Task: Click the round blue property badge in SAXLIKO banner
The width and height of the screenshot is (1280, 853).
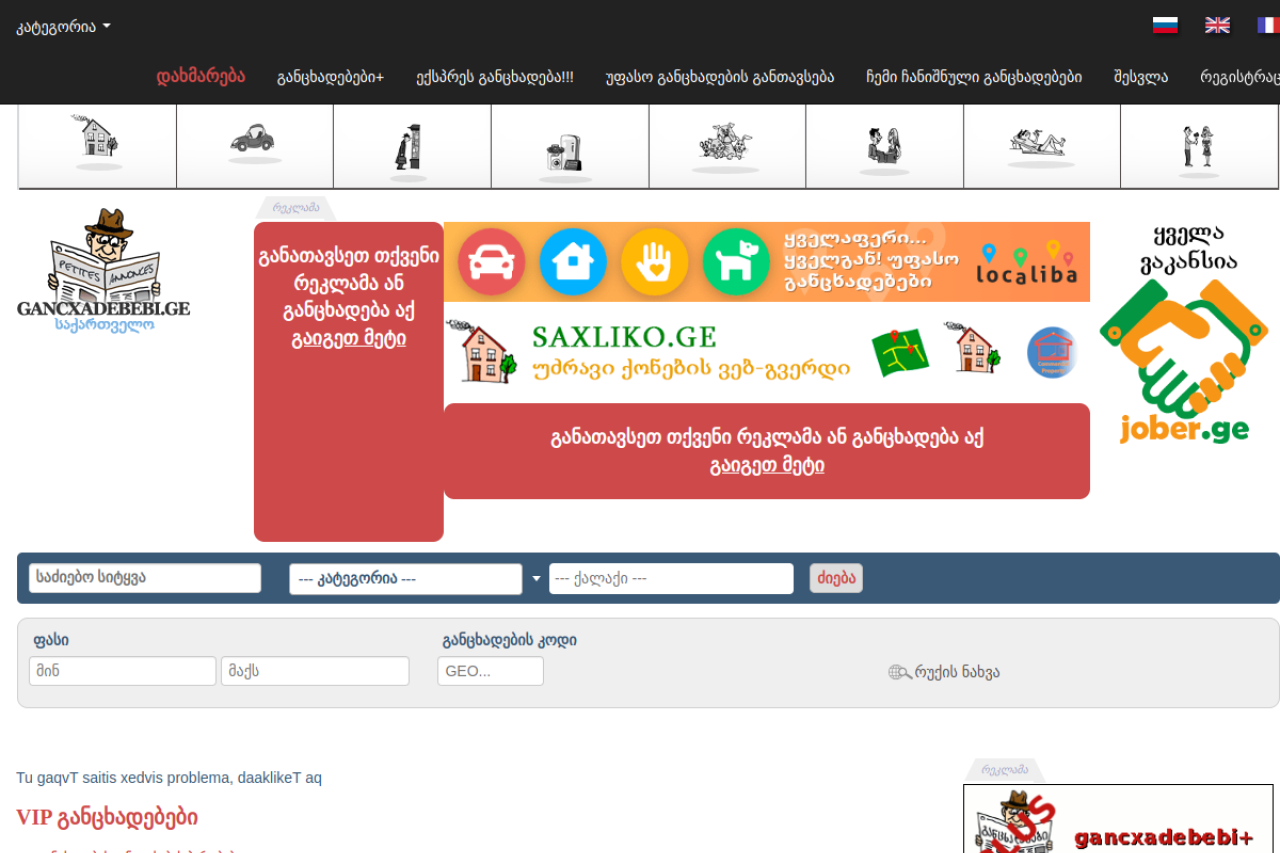Action: pyautogui.click(x=1052, y=352)
